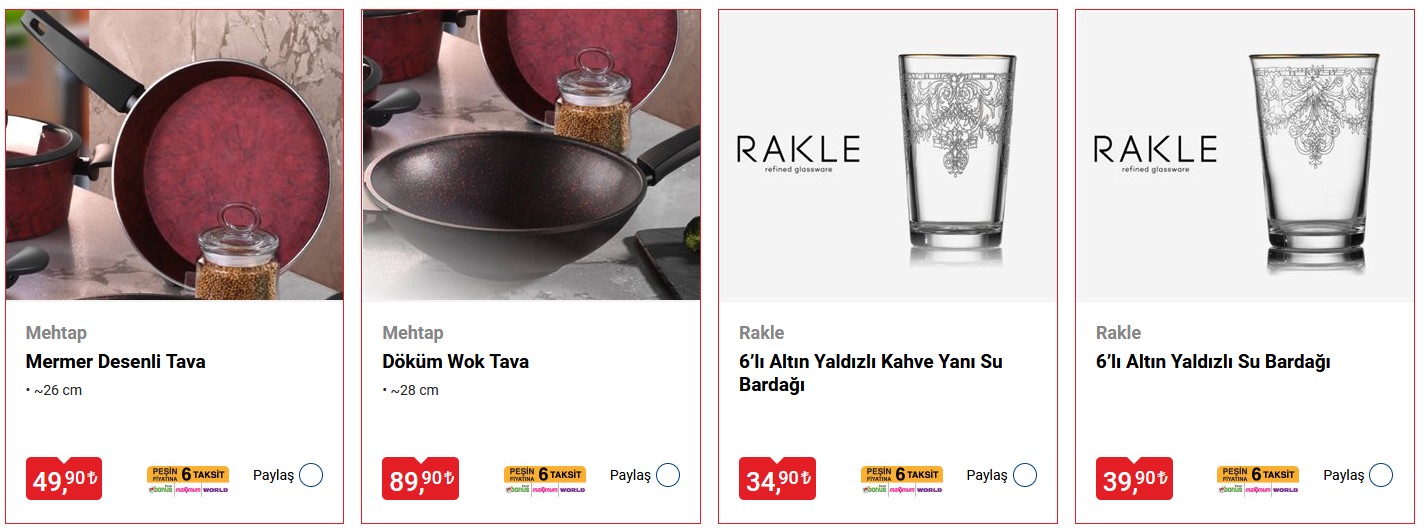The height and width of the screenshot is (528, 1424).
Task: Open 6'lı Altın Yaldızlı Kahve Yanı Su Bardağı title
Action: coord(871,373)
